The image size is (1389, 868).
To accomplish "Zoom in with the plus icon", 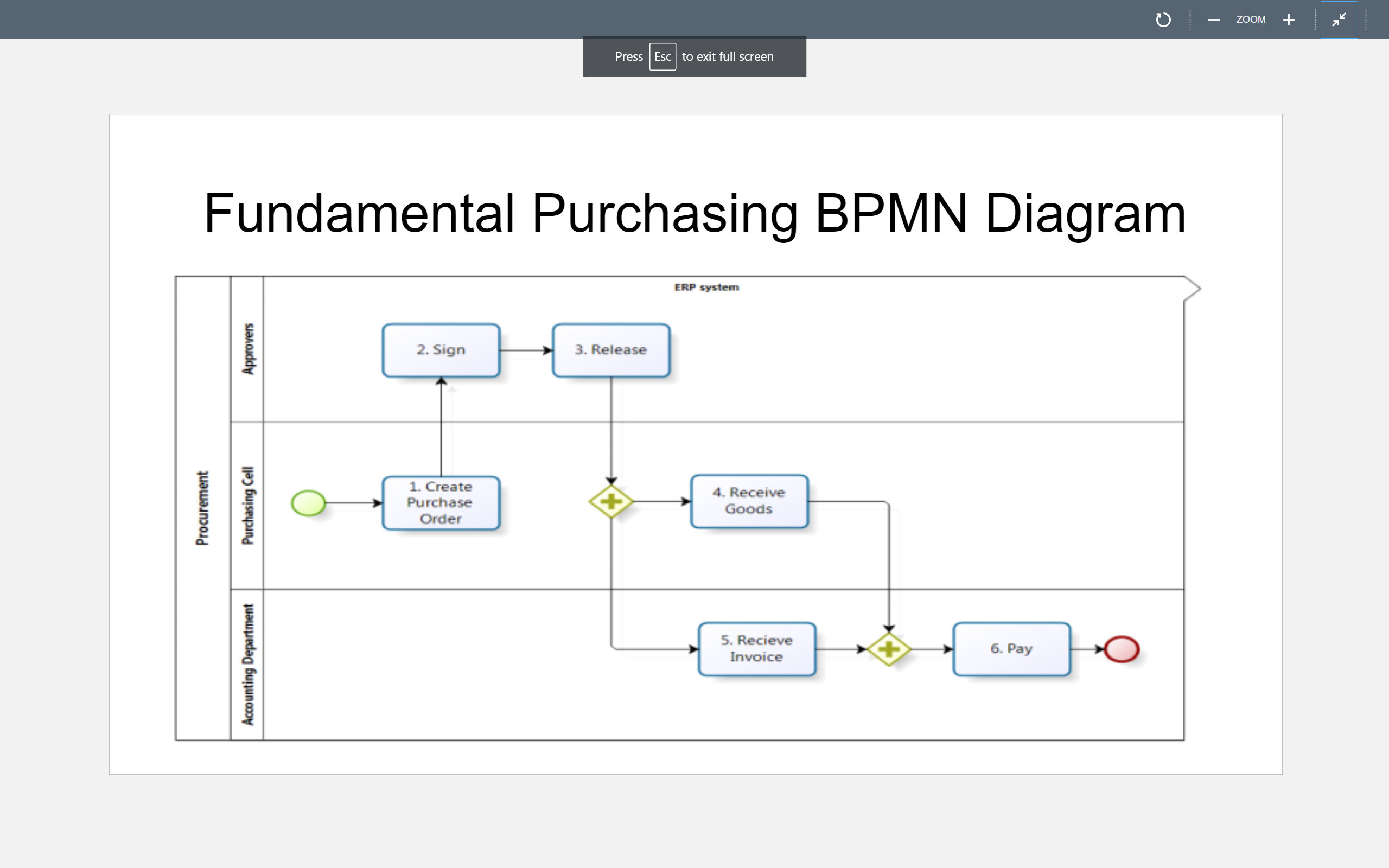I will point(1289,20).
